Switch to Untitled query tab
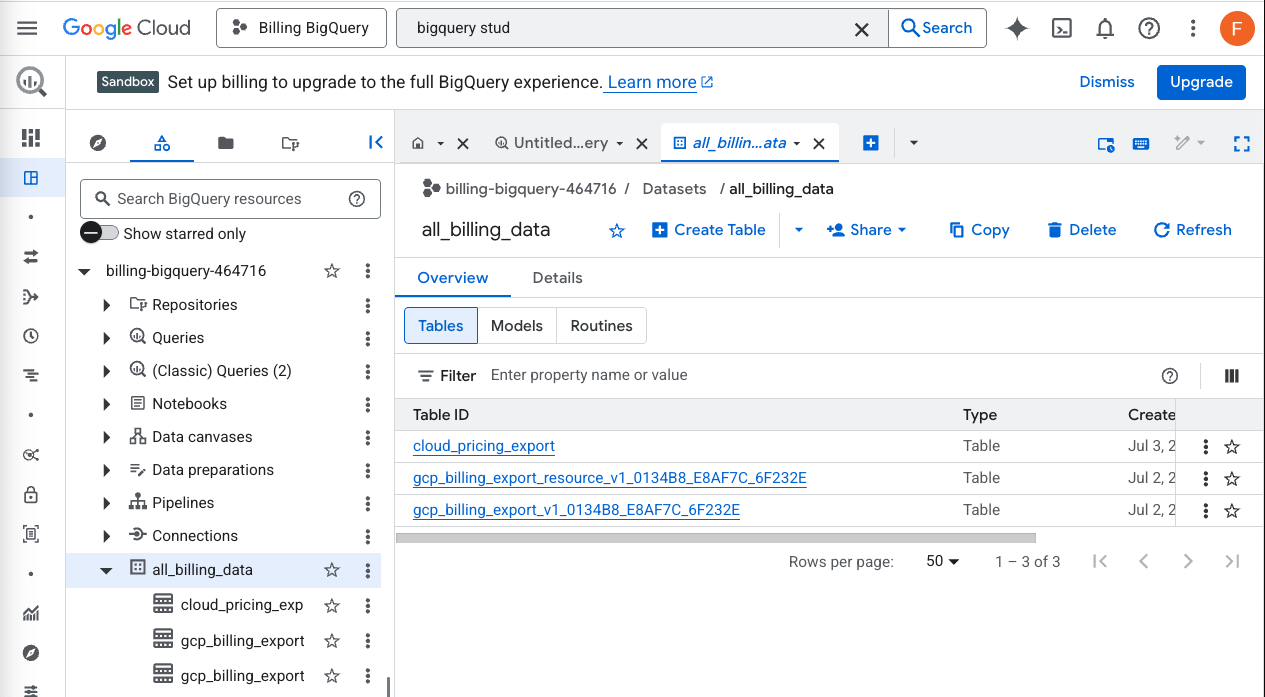This screenshot has width=1265, height=697. (560, 143)
